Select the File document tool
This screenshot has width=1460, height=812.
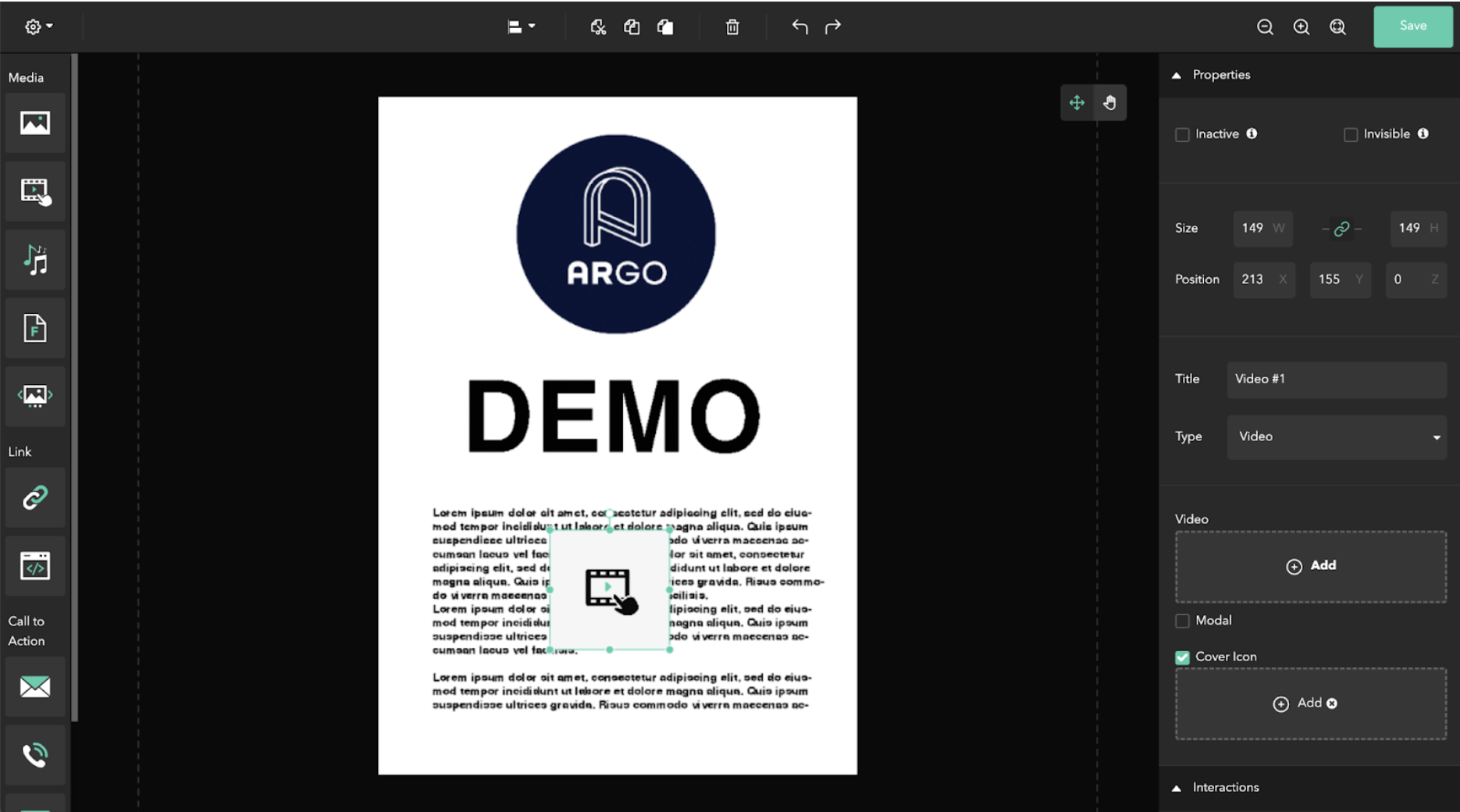(x=35, y=329)
